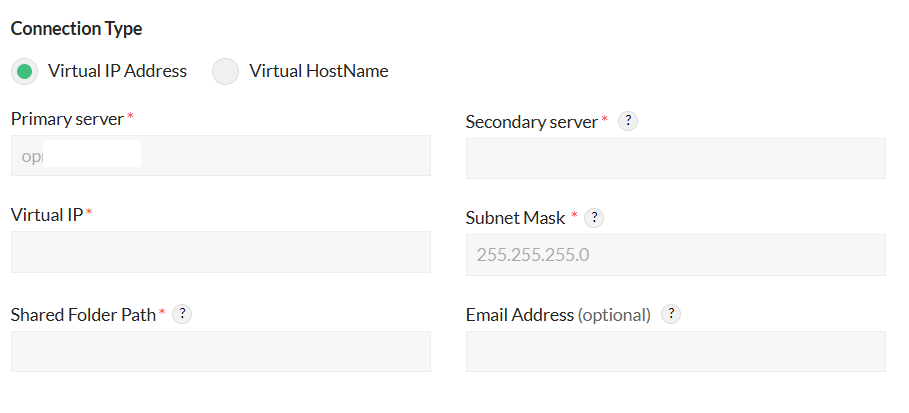Click the "Email Address (optional)" label
909x413 pixels.
coord(558,314)
